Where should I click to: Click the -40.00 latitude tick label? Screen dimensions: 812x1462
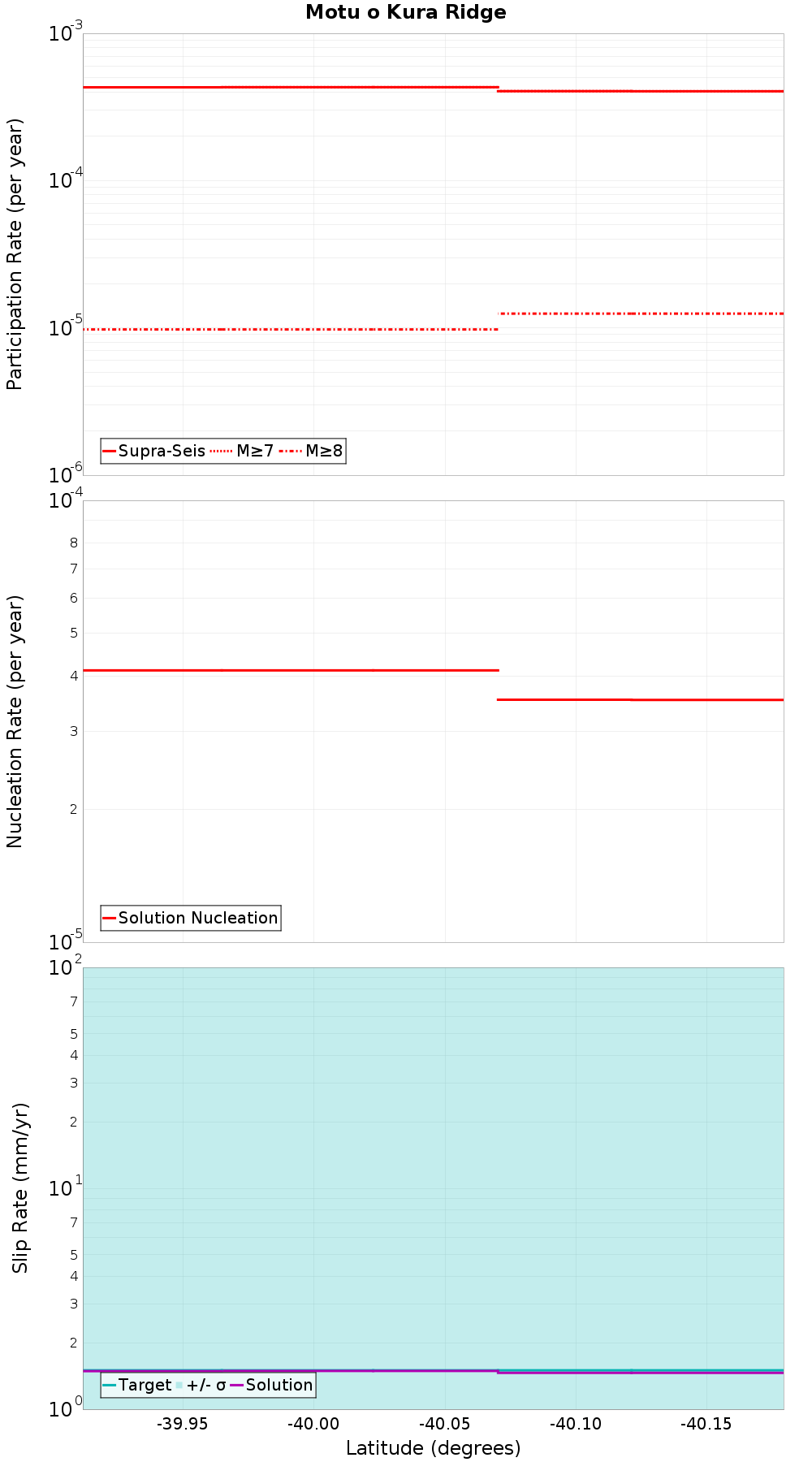coord(313,1424)
